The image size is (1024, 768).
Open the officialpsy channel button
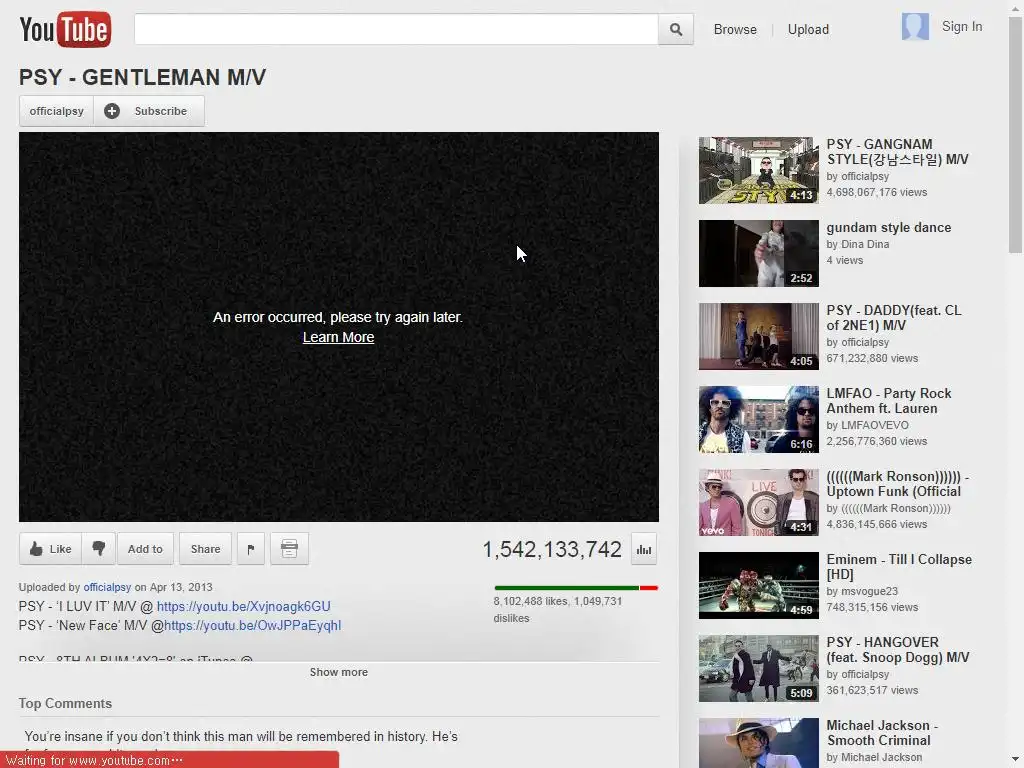tap(56, 111)
